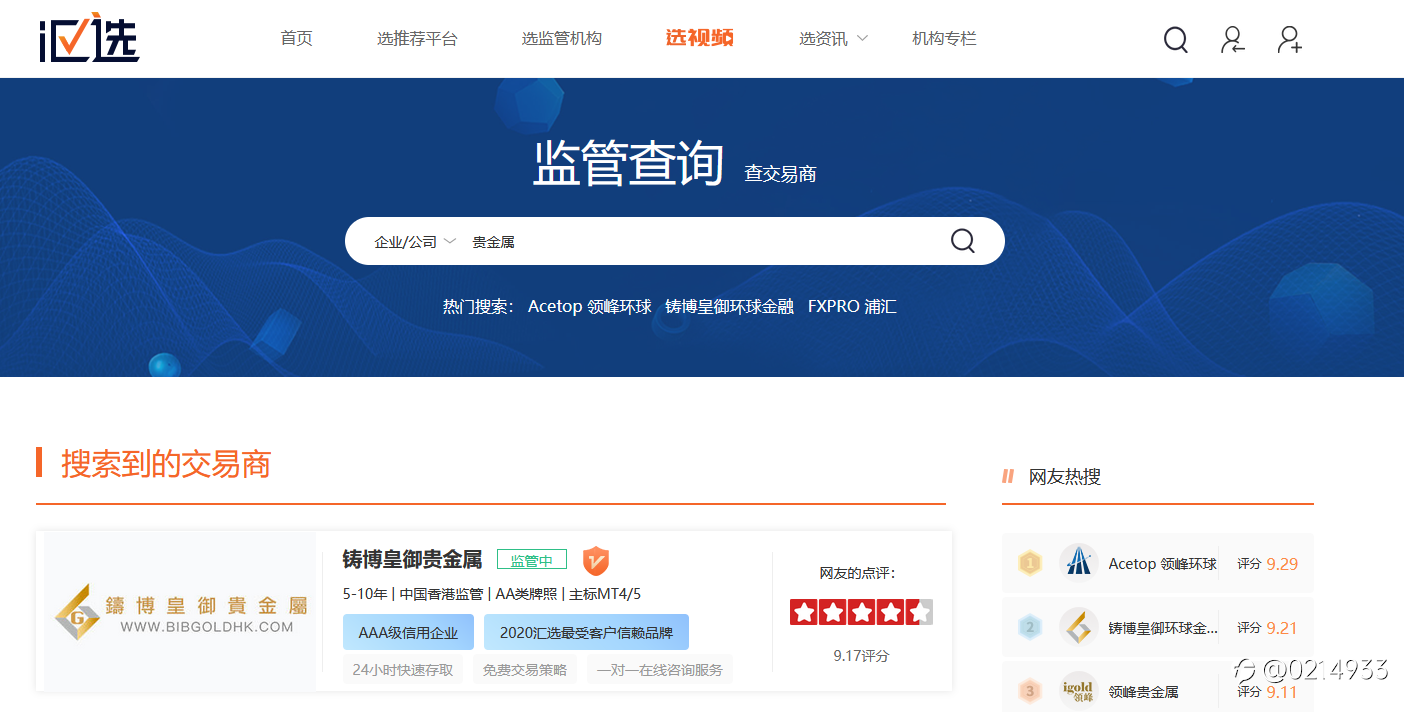Click the 一对一在线咨询服务 tag
The height and width of the screenshot is (712, 1404).
(659, 670)
